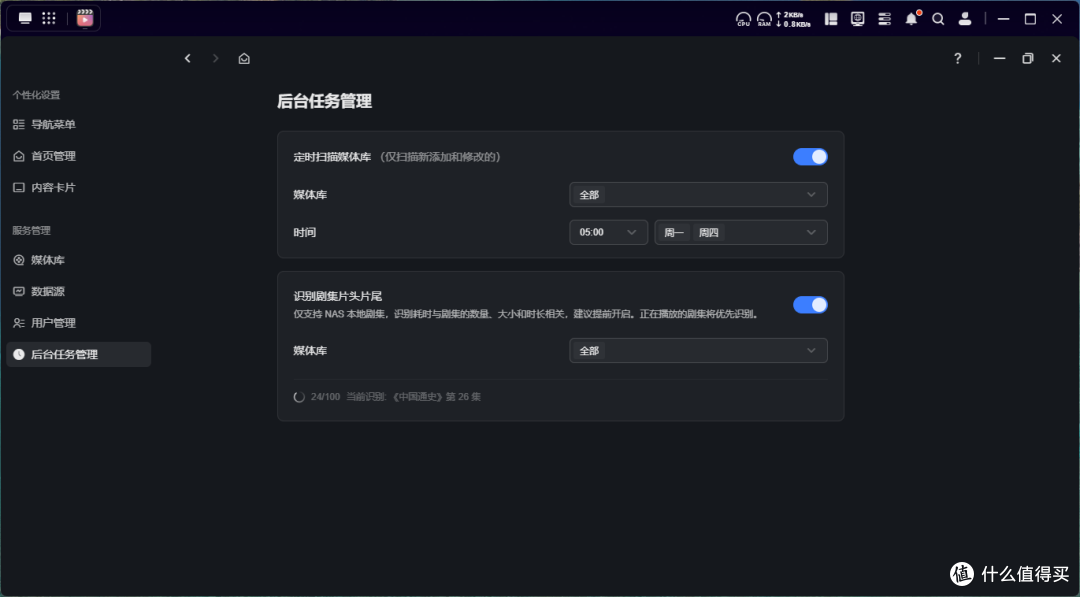Expand the scan 媒体库 dropdown

[698, 195]
